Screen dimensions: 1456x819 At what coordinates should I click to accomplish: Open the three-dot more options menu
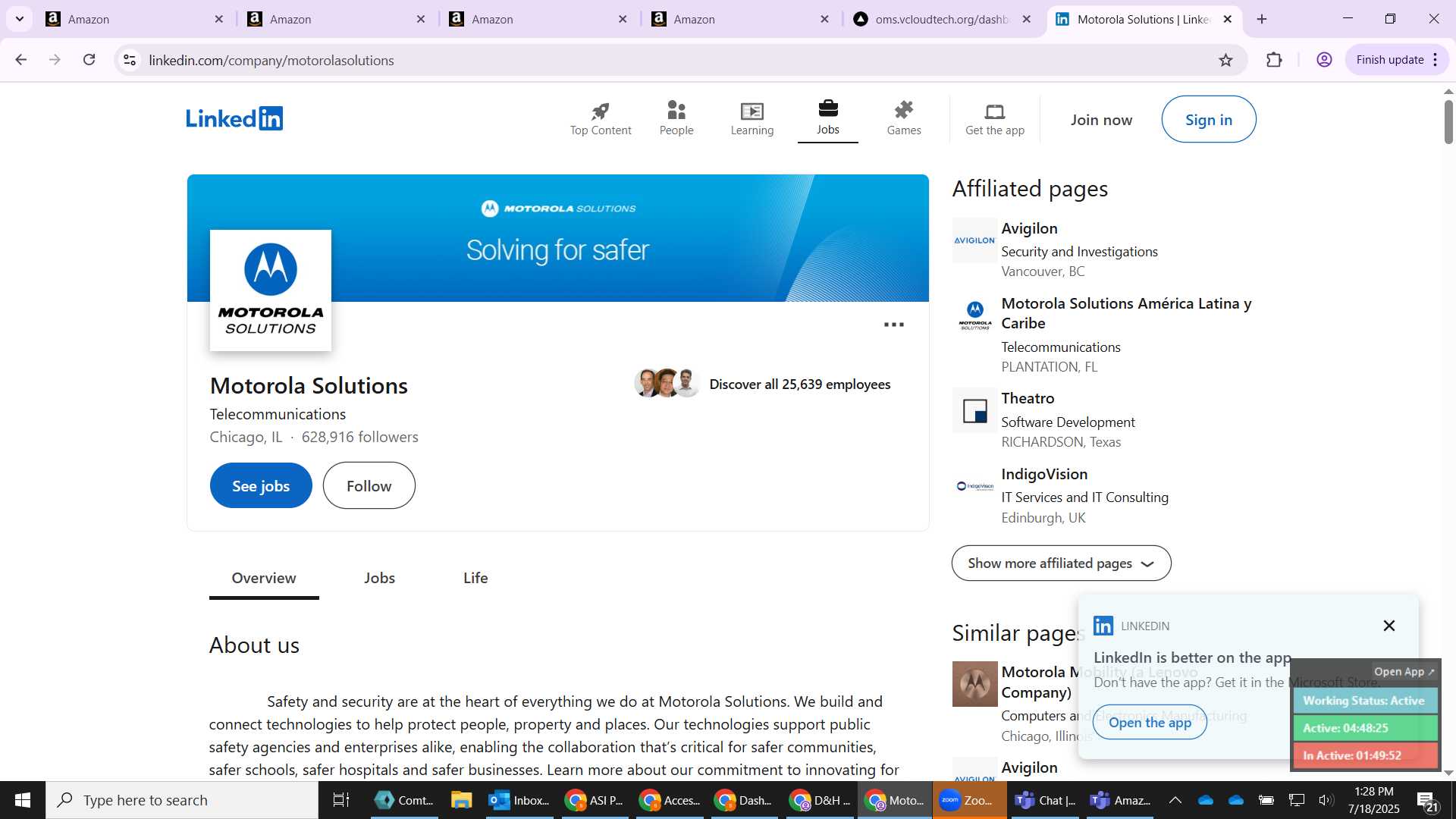[894, 325]
